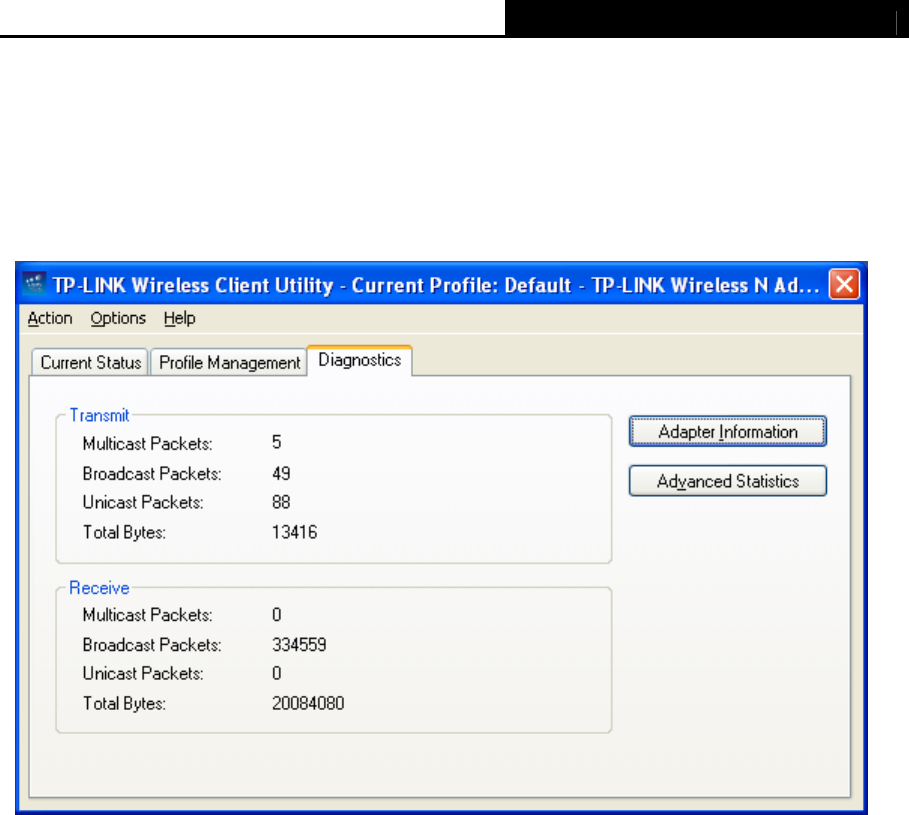This screenshot has height=815, width=909.
Task: Select Transmit Total Bytes value 13416
Action: (x=294, y=532)
